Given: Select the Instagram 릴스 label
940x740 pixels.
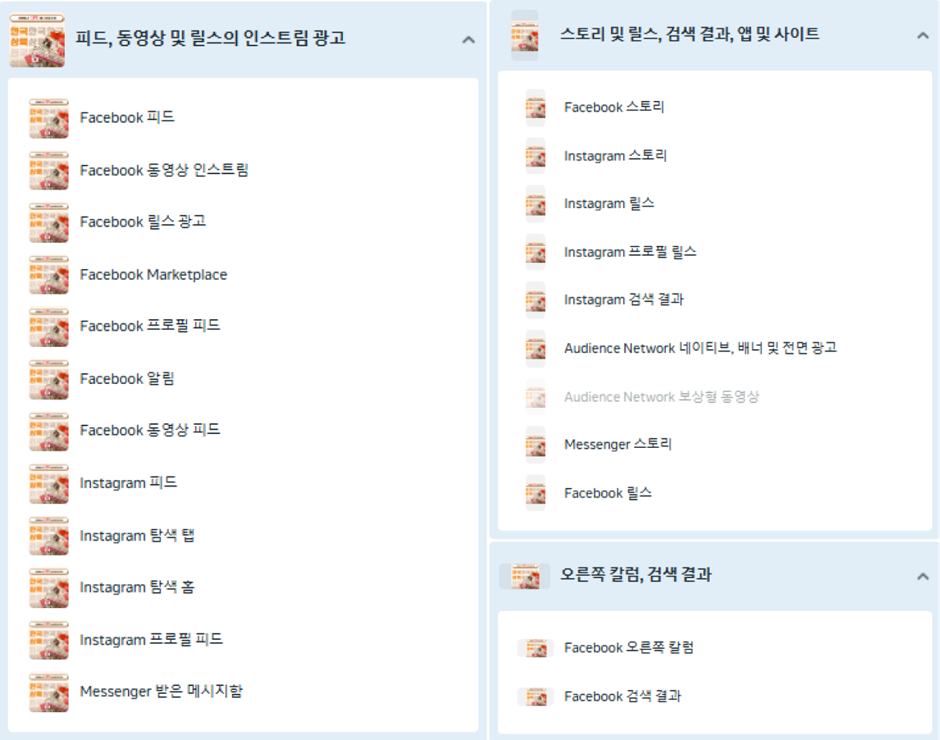Looking at the screenshot, I should click(609, 204).
